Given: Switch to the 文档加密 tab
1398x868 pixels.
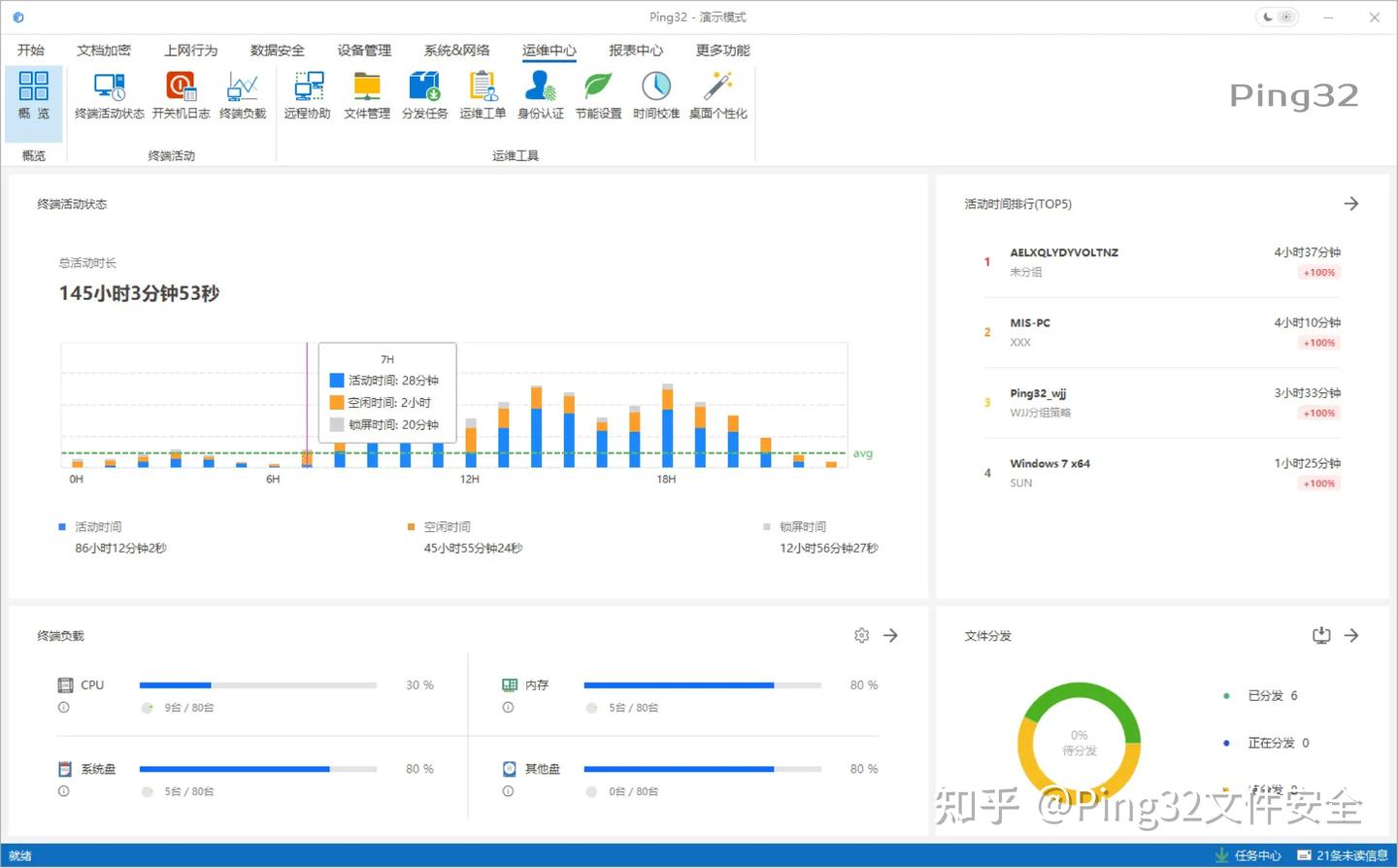Looking at the screenshot, I should point(104,50).
